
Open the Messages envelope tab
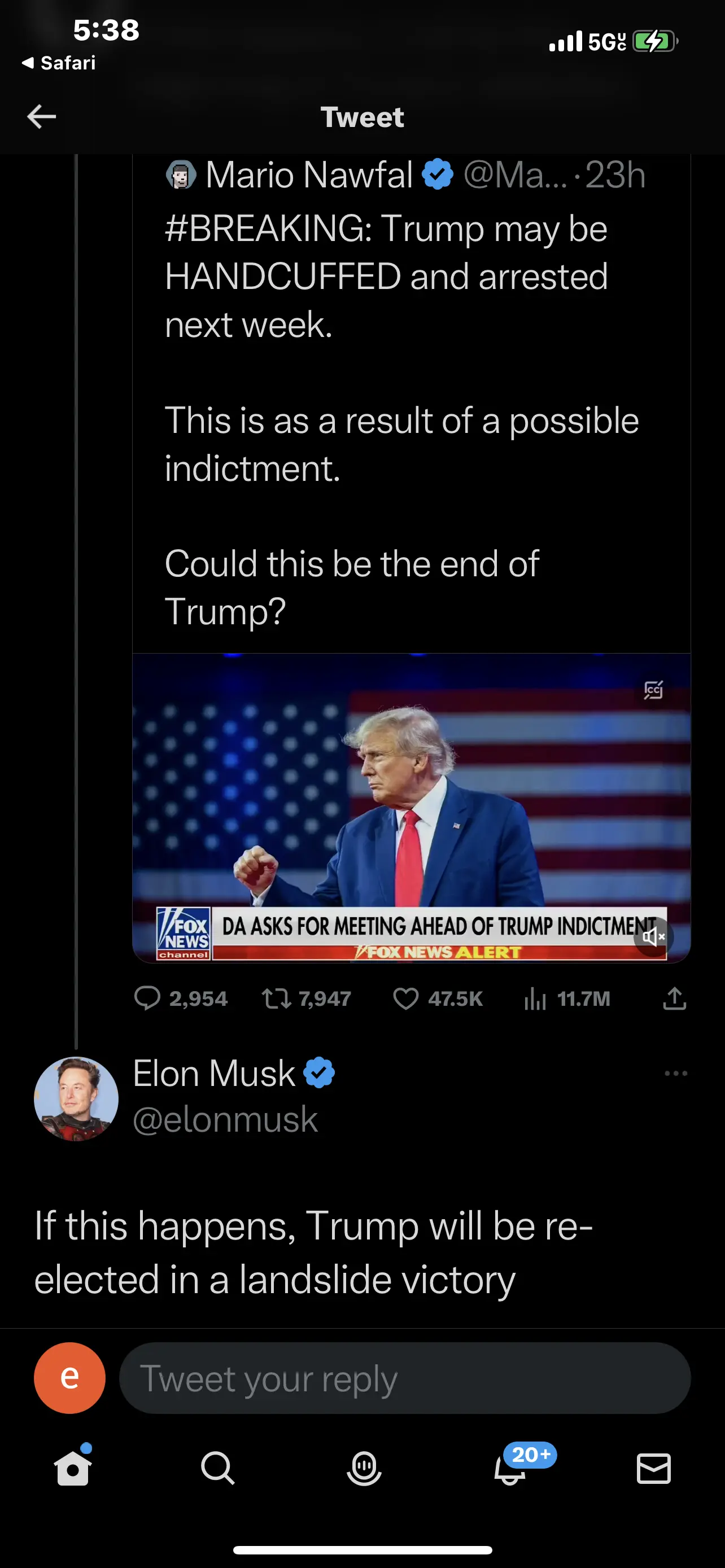coord(654,1468)
